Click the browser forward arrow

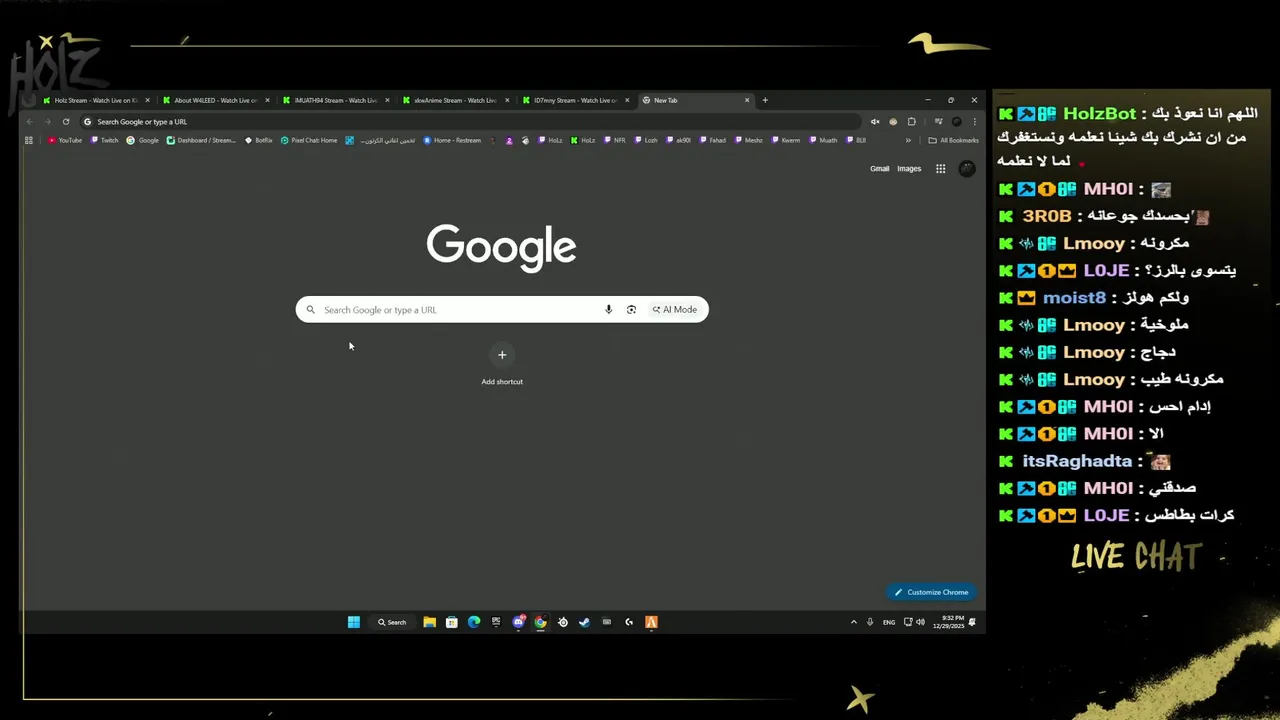47,122
